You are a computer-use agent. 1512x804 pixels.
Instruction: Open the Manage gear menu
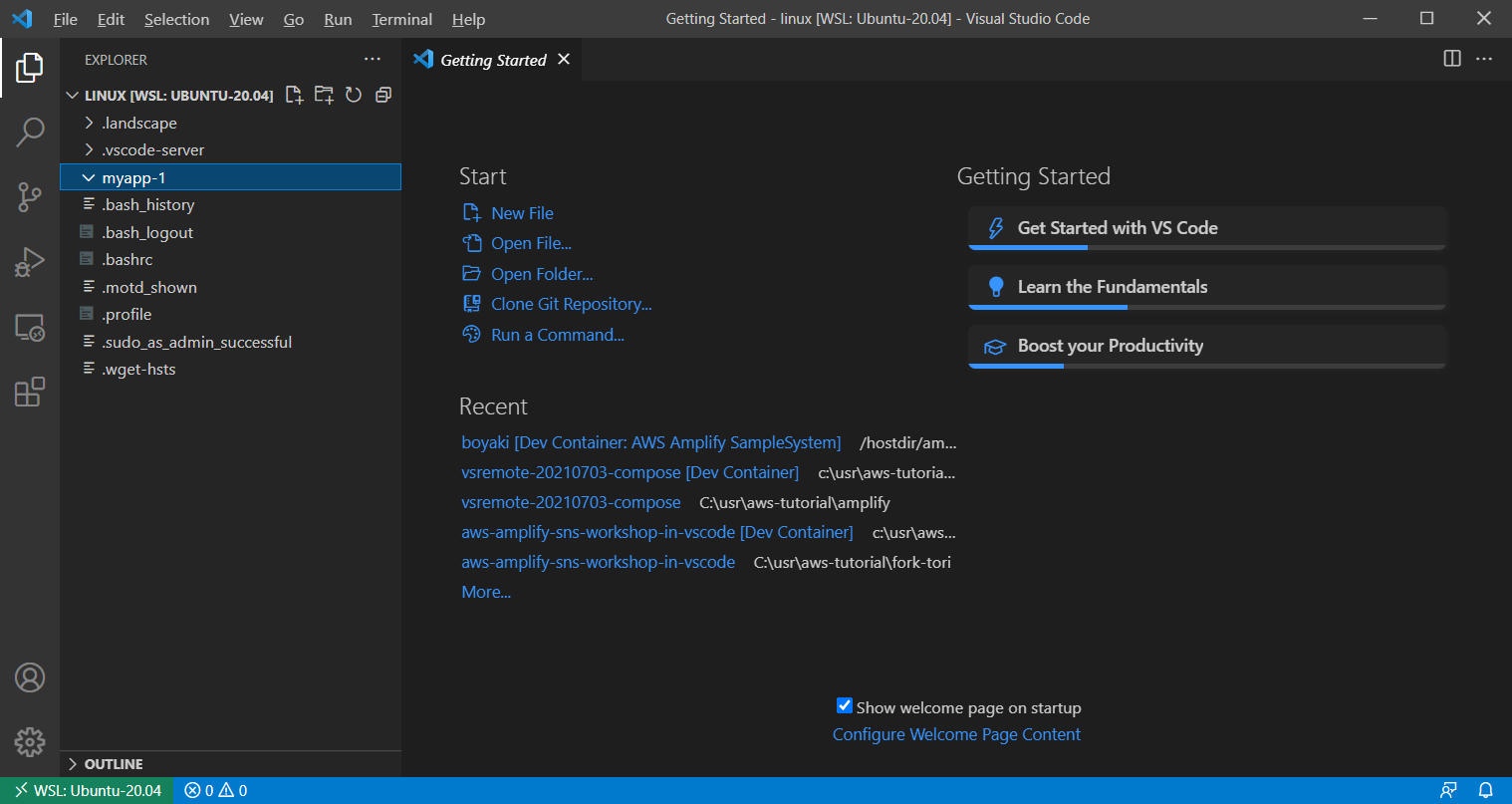(x=30, y=742)
